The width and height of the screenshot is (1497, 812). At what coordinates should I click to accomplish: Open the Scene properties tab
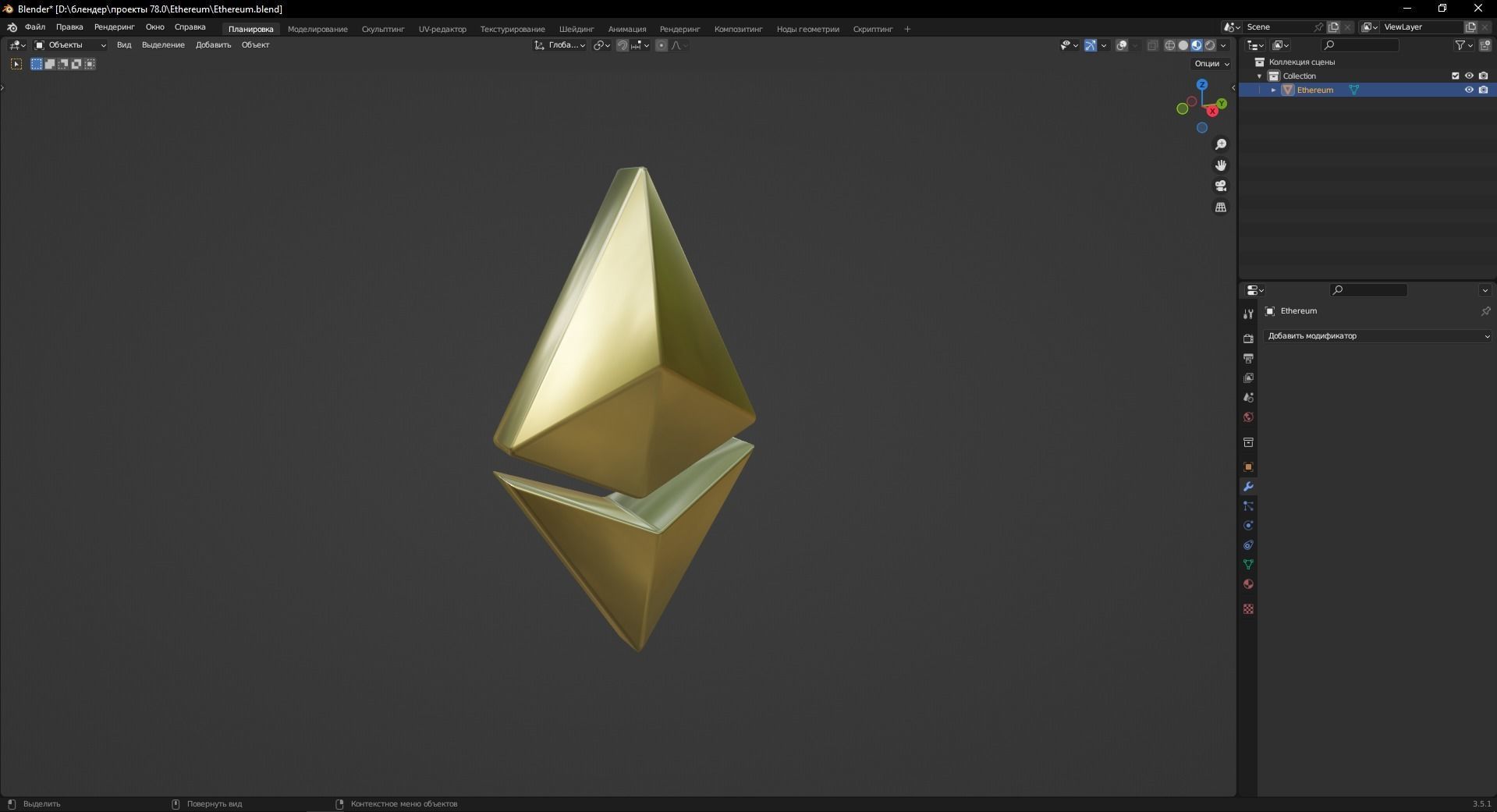[x=1248, y=397]
